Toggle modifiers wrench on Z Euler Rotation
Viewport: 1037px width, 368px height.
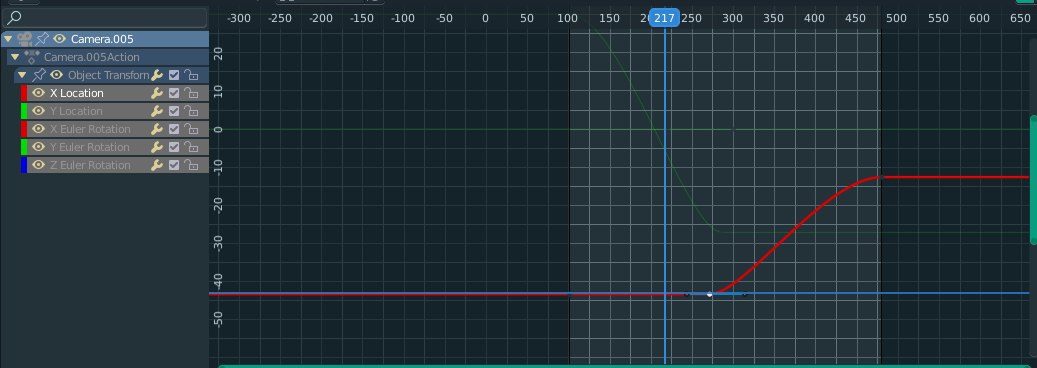(x=157, y=165)
